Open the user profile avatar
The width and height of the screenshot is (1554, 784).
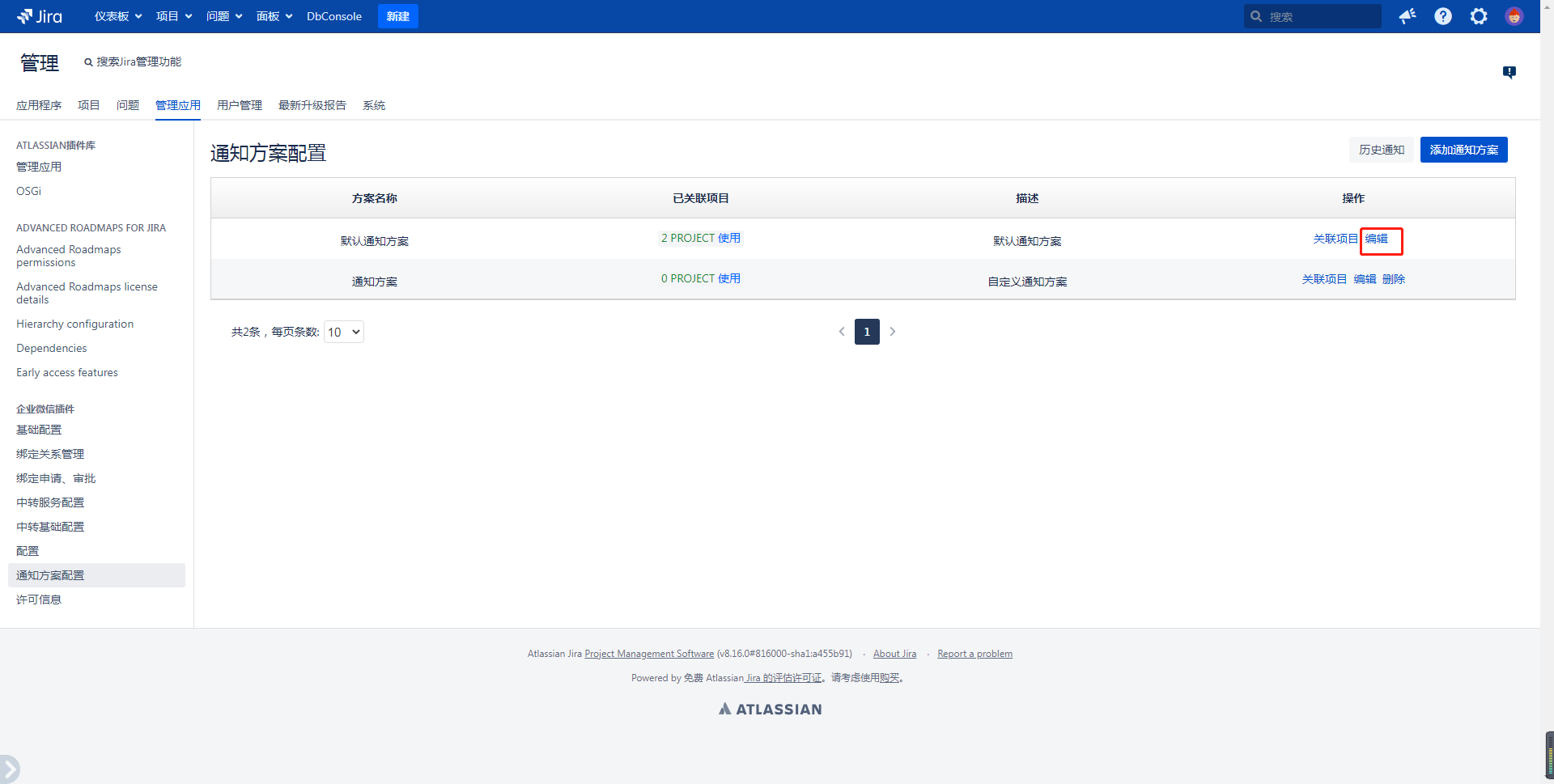(x=1514, y=16)
